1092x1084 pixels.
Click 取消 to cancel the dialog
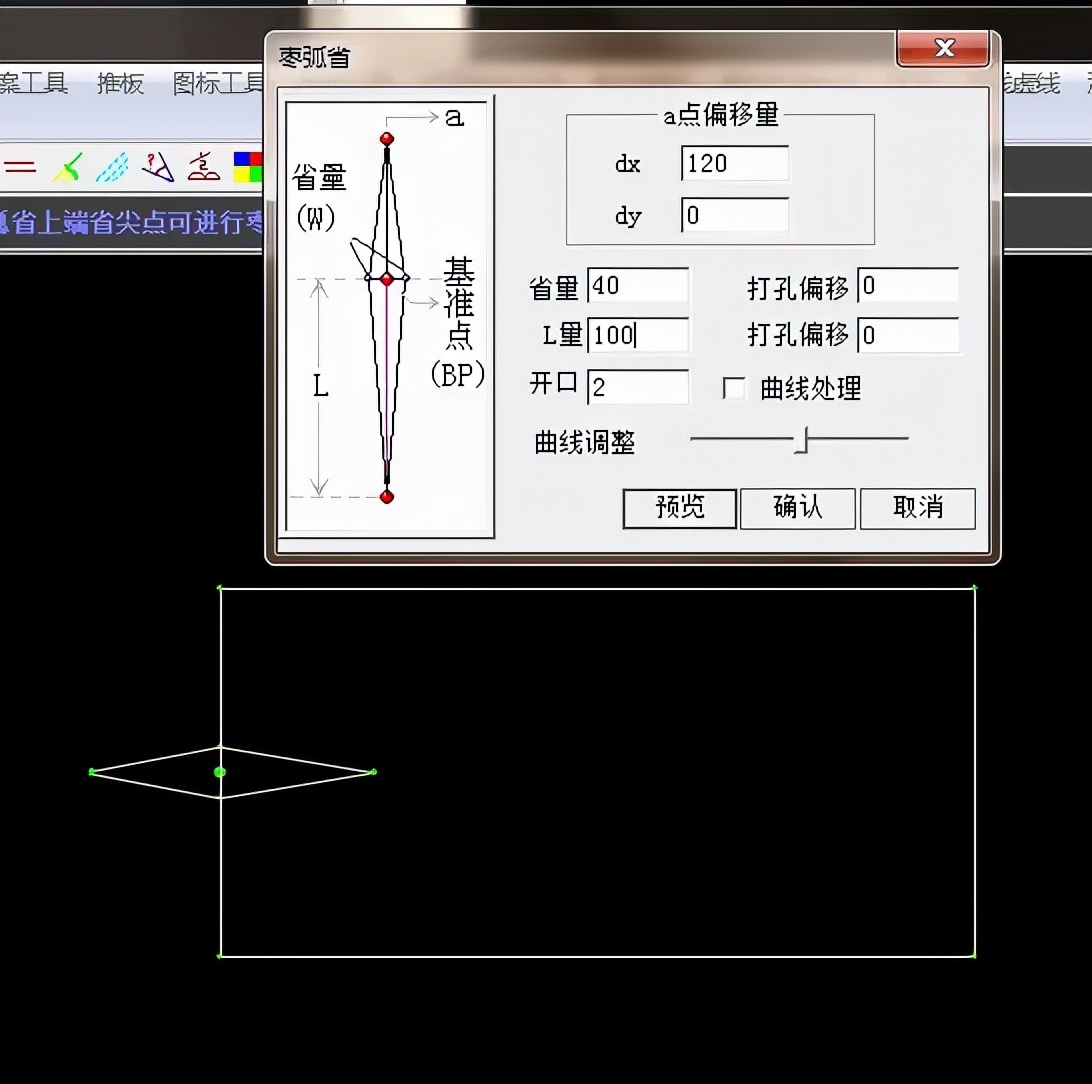coord(917,508)
